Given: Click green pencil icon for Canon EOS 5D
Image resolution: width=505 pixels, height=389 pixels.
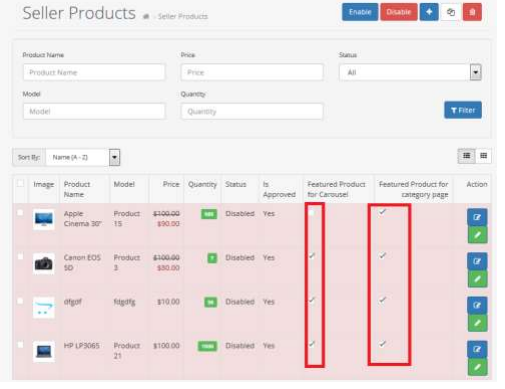Looking at the screenshot, I should [477, 279].
